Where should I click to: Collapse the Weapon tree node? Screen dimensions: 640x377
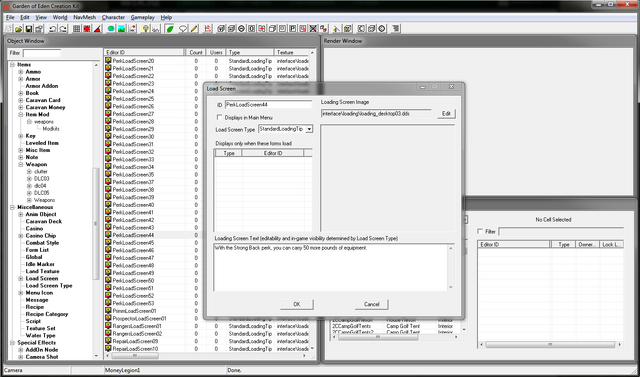20,164
